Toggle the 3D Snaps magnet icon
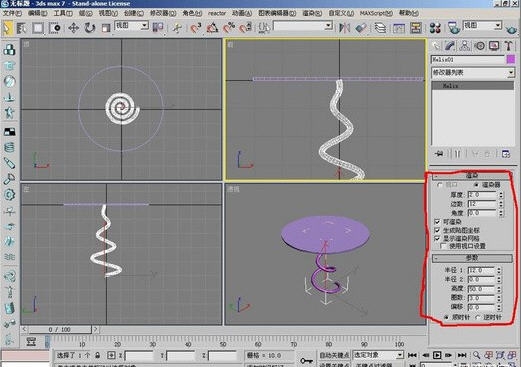 196,28
